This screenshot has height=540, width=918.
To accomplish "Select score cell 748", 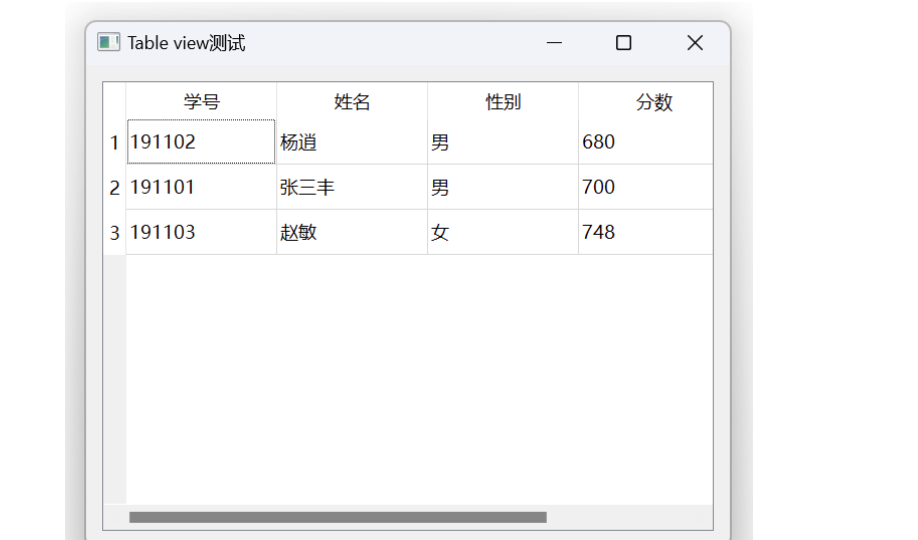I will (x=646, y=232).
